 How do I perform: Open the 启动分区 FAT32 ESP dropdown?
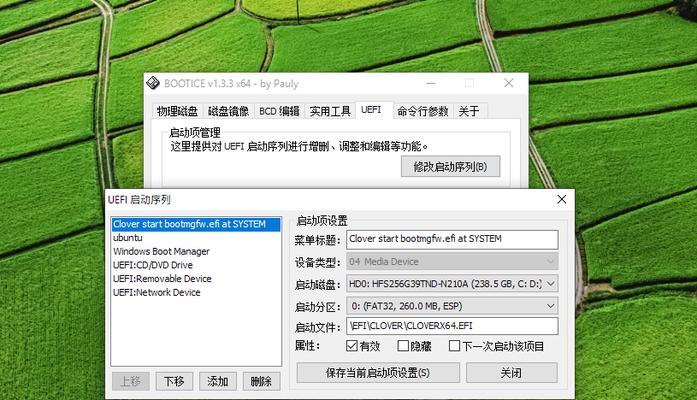(x=452, y=306)
